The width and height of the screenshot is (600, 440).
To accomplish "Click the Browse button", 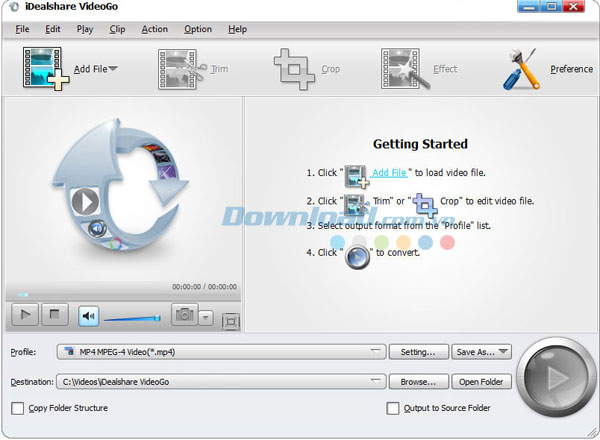I will tap(419, 382).
